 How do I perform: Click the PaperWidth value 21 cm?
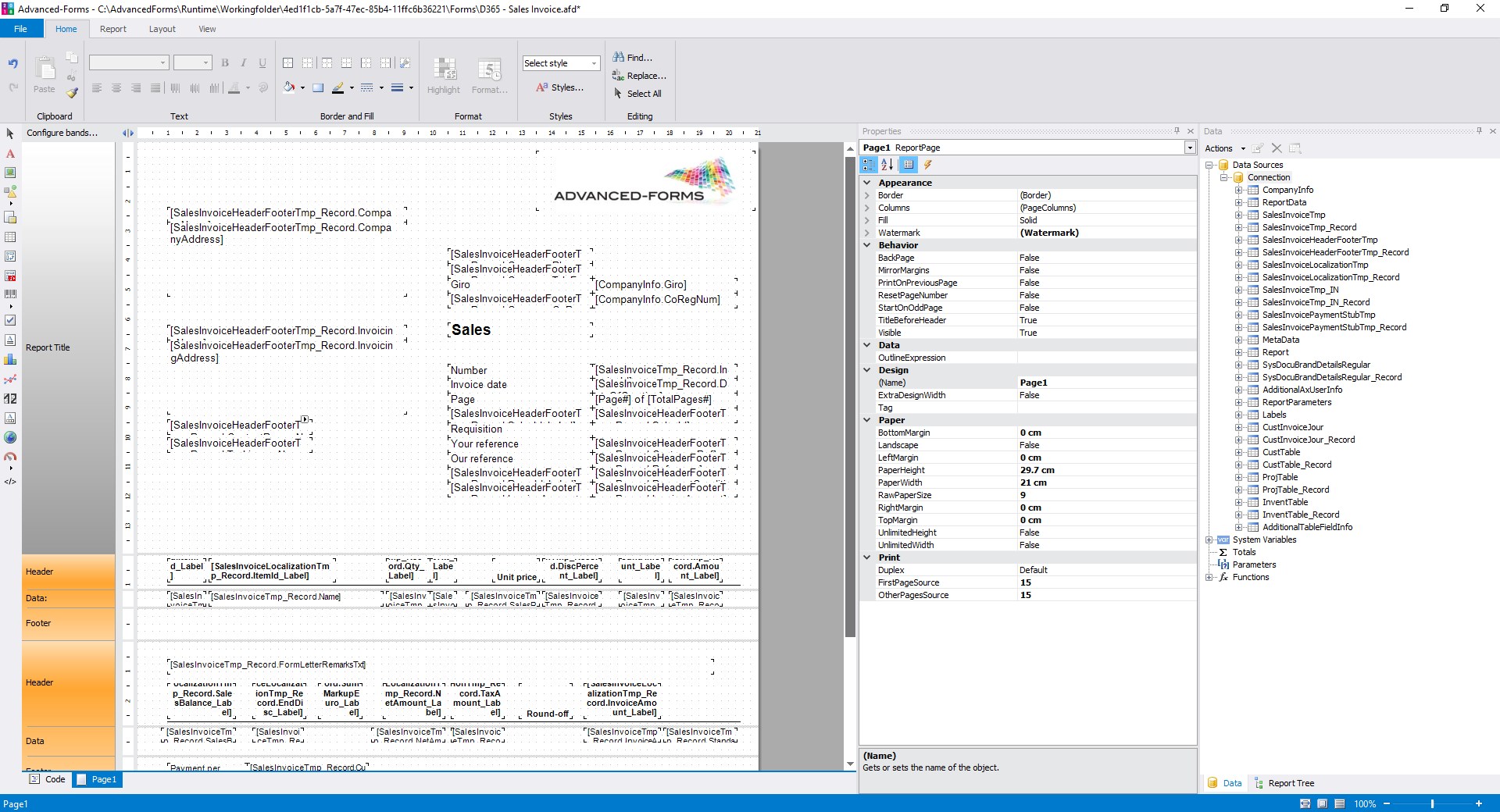coord(1107,483)
